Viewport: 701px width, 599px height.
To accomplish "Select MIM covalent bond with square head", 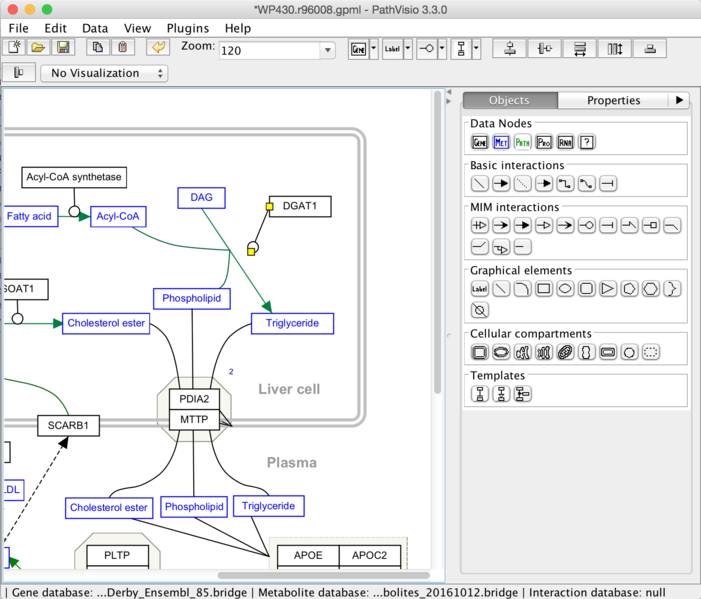I will (x=651, y=225).
